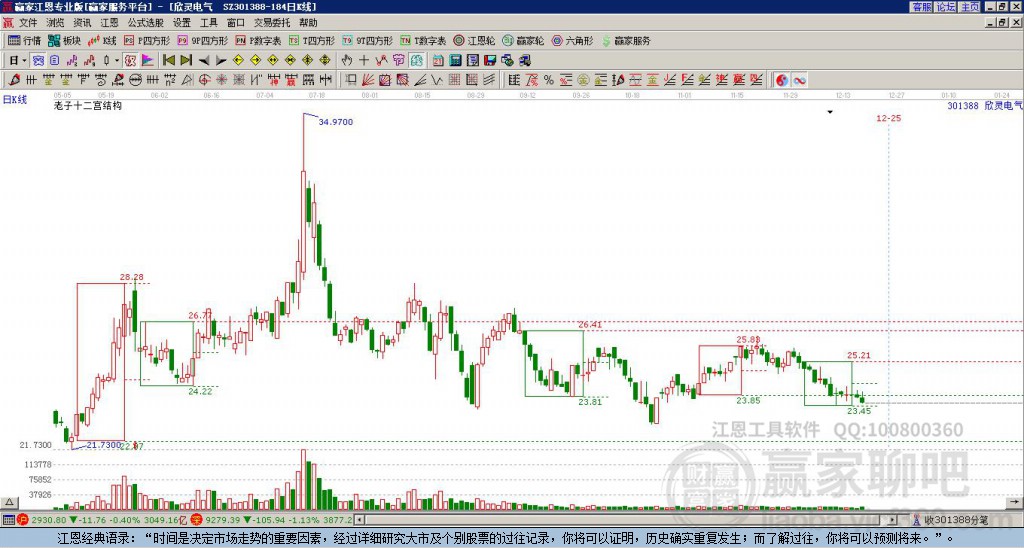The width and height of the screenshot is (1024, 548).
Task: Switch to K线 candlestick chart
Action: (x=102, y=40)
